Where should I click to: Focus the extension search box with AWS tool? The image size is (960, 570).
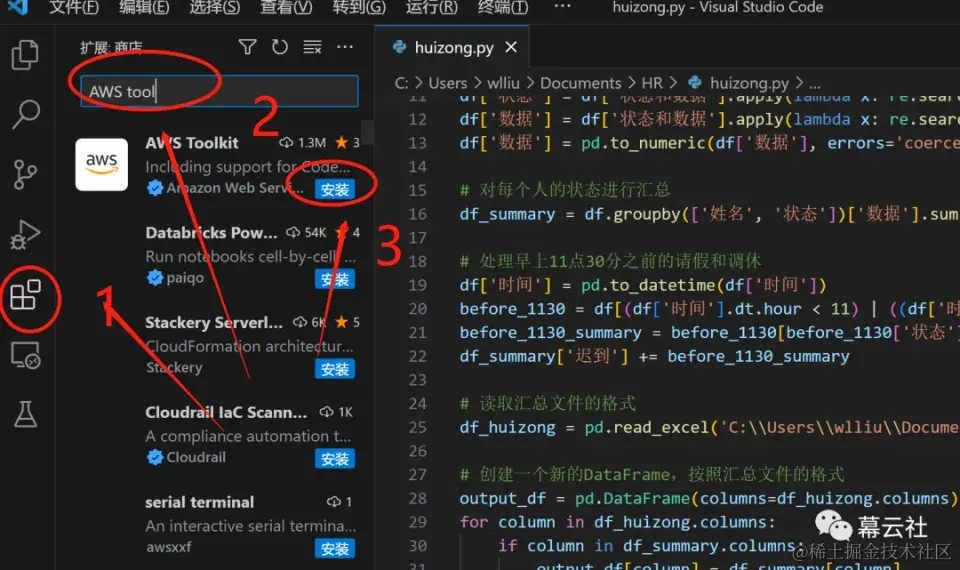pyautogui.click(x=219, y=91)
